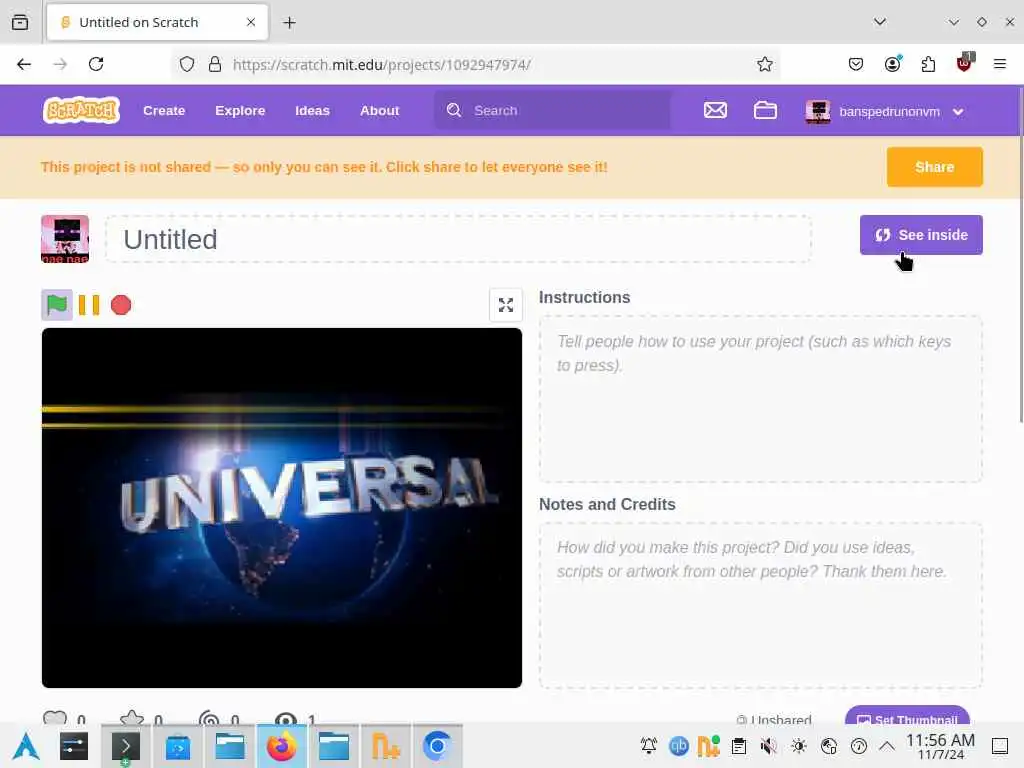Bookmark this page with the star icon
This screenshot has width=1024, height=768.
[765, 64]
